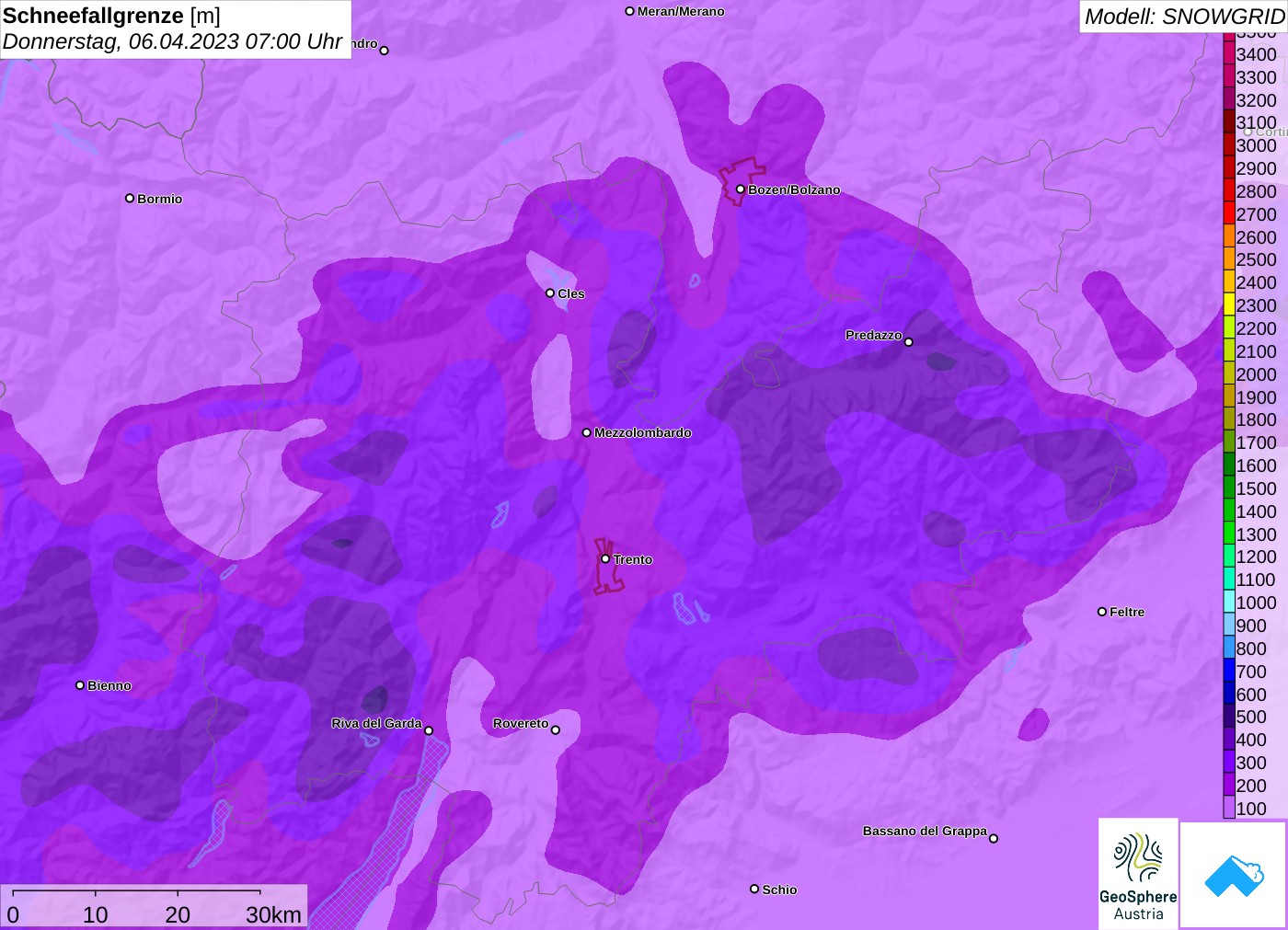
Task: Select the Bormio location marker
Action: tap(130, 198)
